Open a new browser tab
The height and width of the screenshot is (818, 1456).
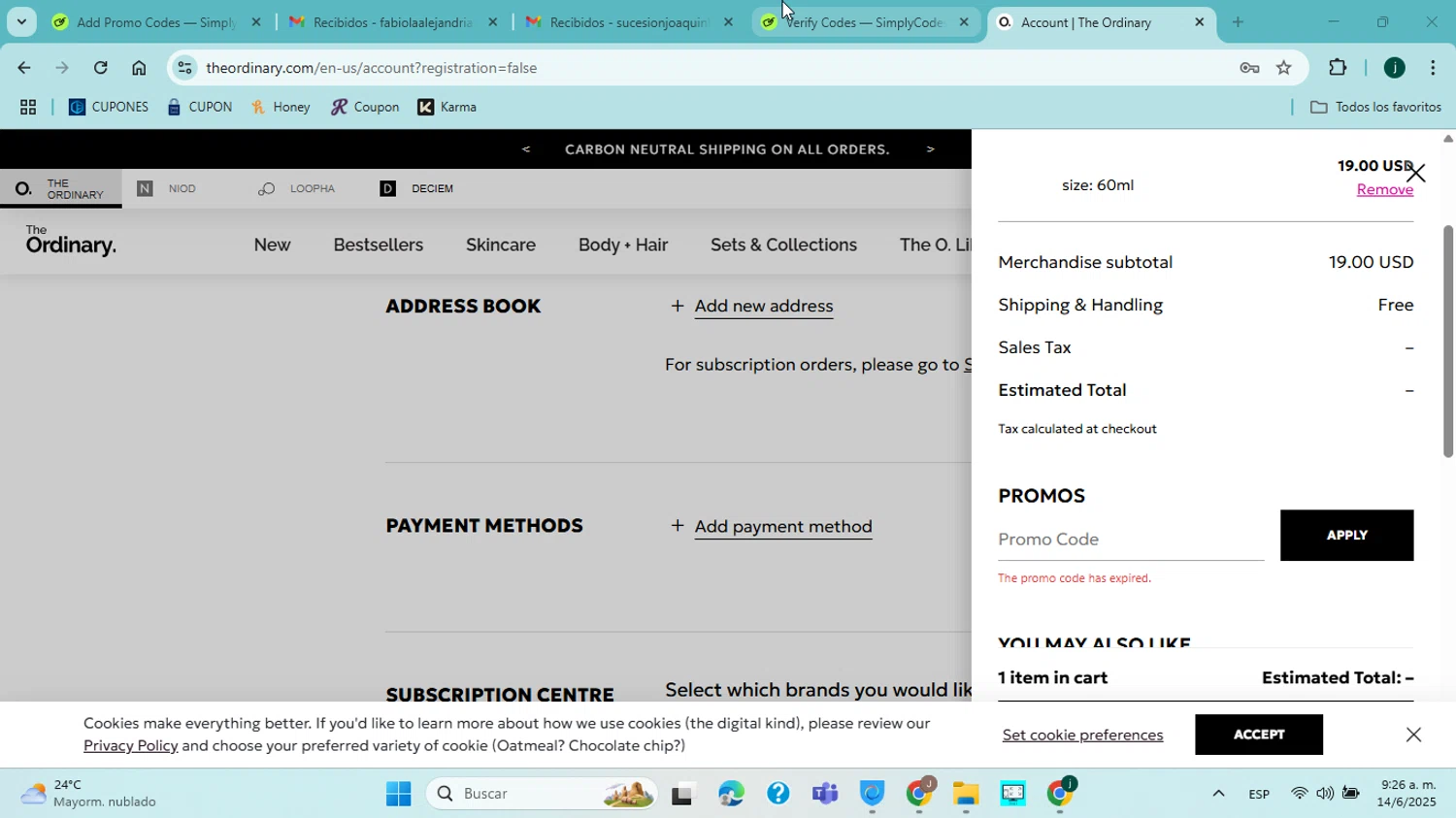(1238, 21)
